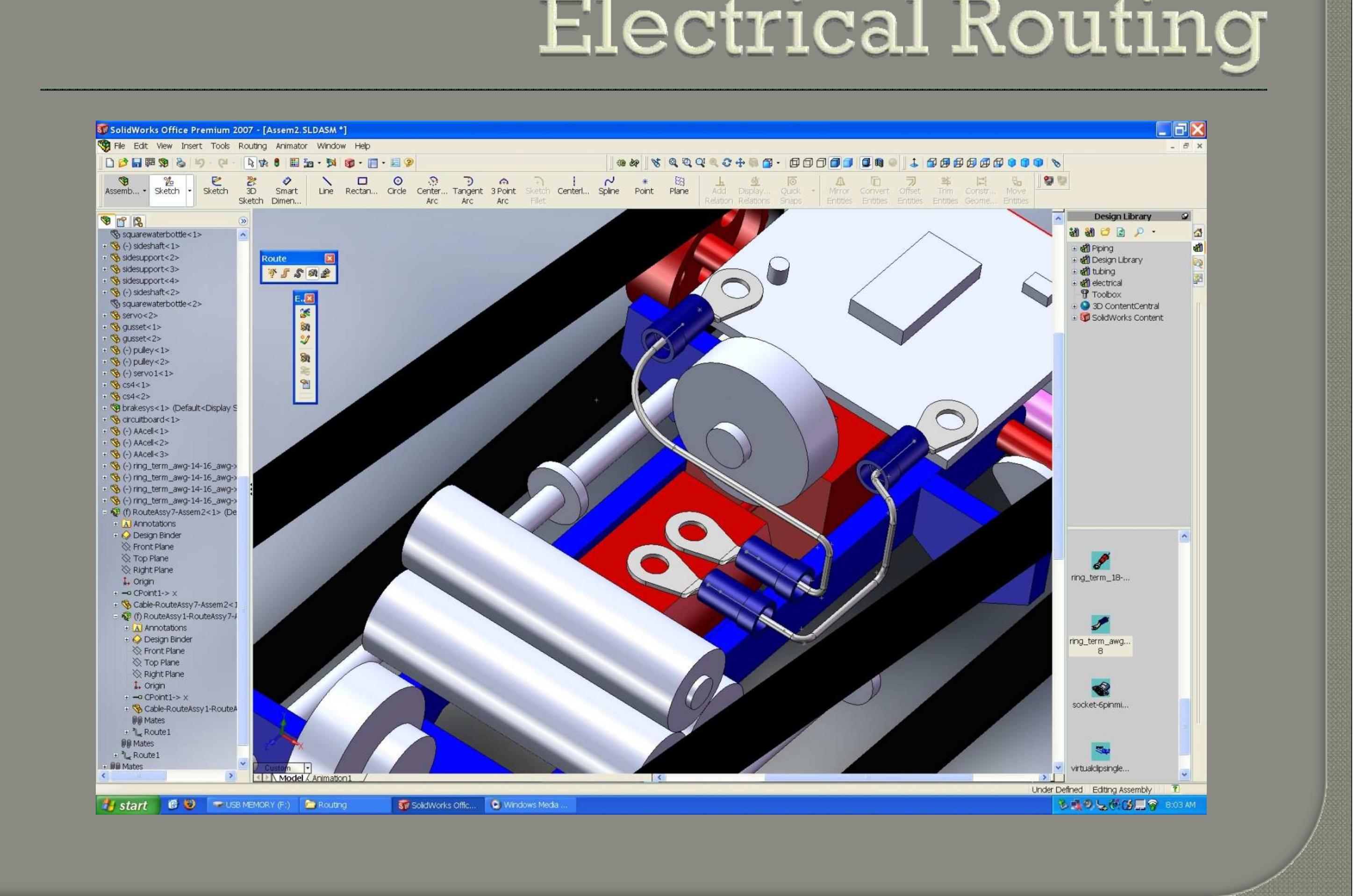
Task: Choose the Circle sketch tool
Action: [x=397, y=185]
